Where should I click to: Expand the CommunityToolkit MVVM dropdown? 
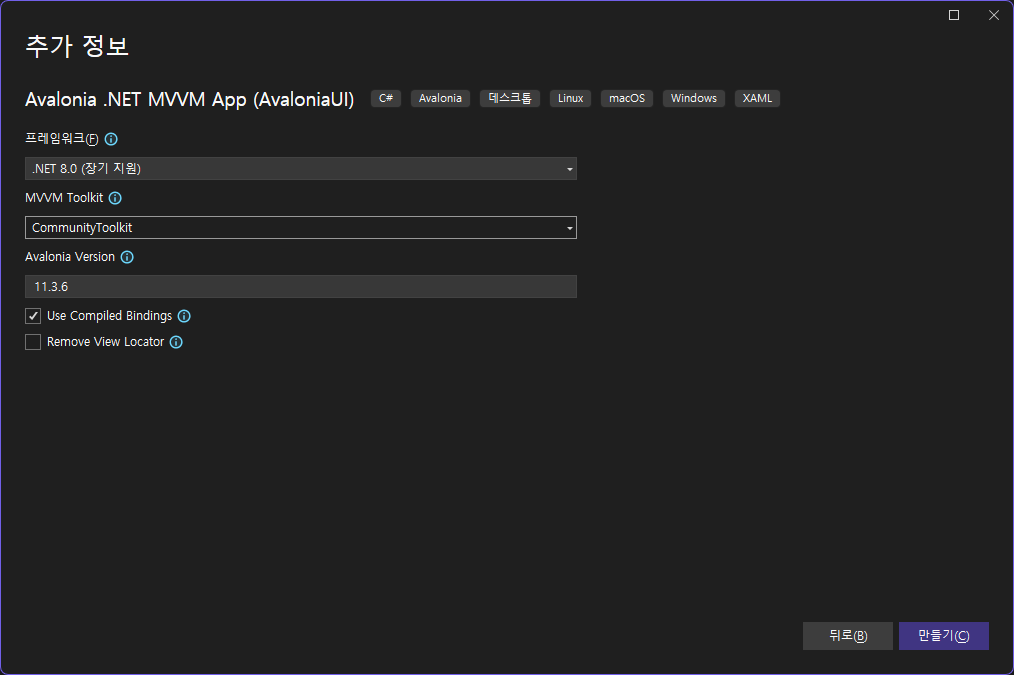pos(301,228)
